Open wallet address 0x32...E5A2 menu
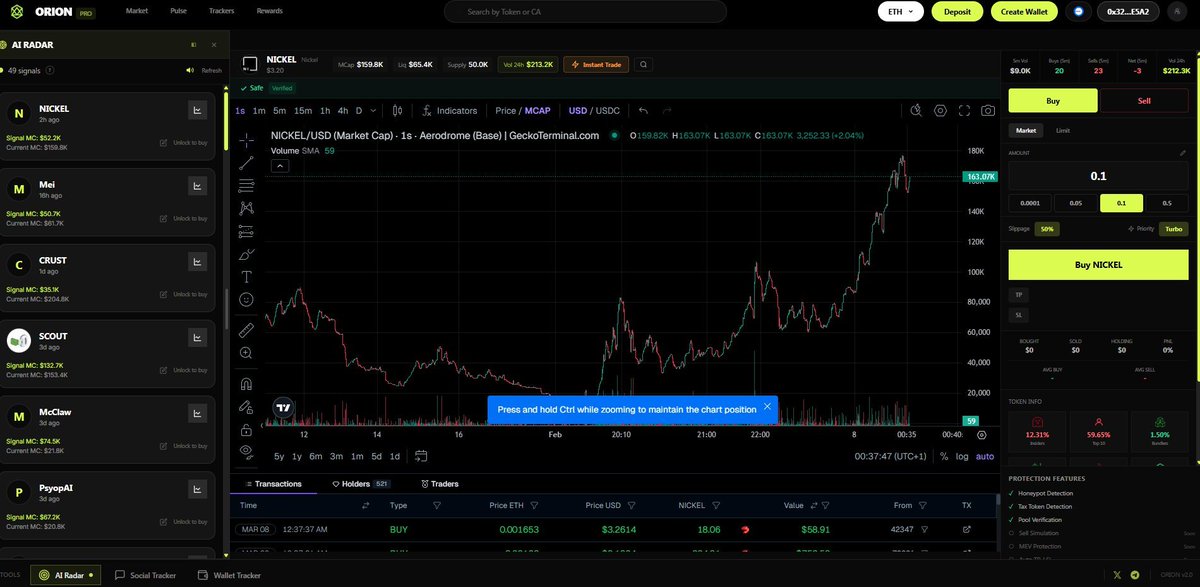 click(x=1128, y=12)
